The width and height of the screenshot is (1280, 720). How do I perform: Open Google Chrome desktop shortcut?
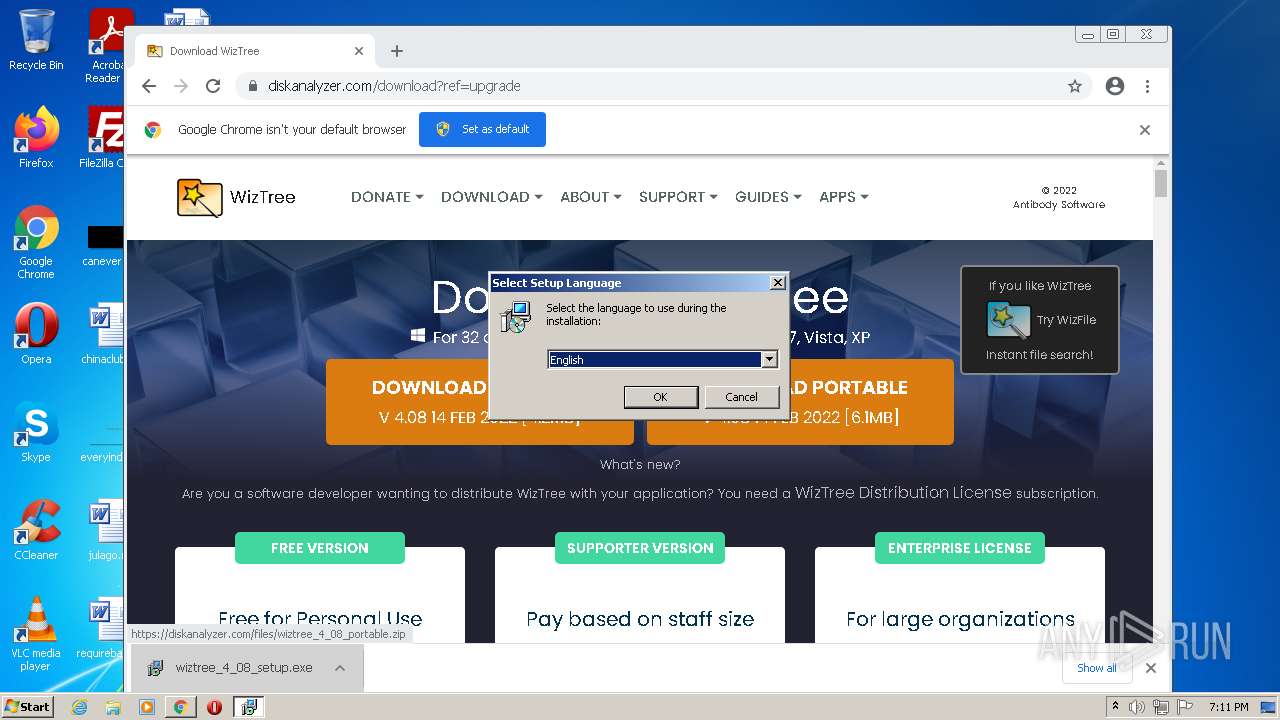[x=36, y=242]
